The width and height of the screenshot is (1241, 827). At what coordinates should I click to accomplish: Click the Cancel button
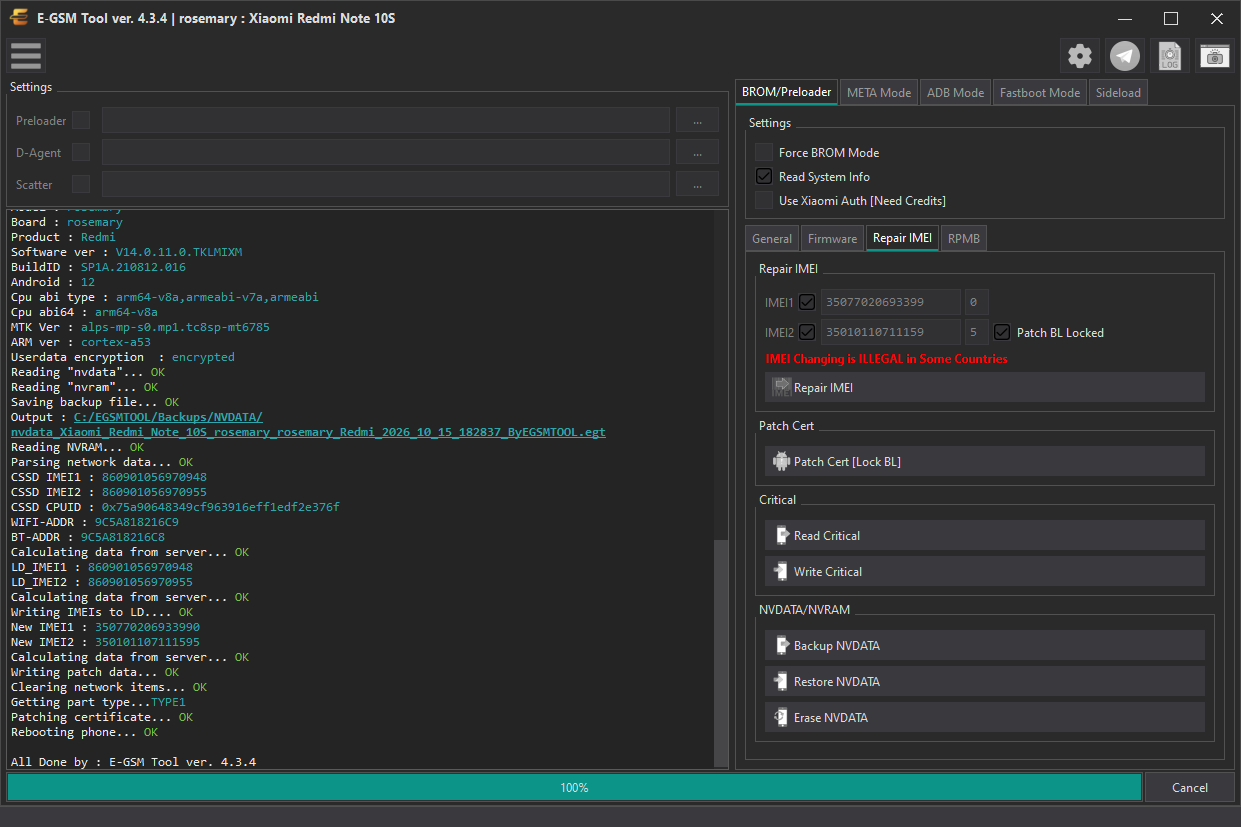click(1189, 787)
